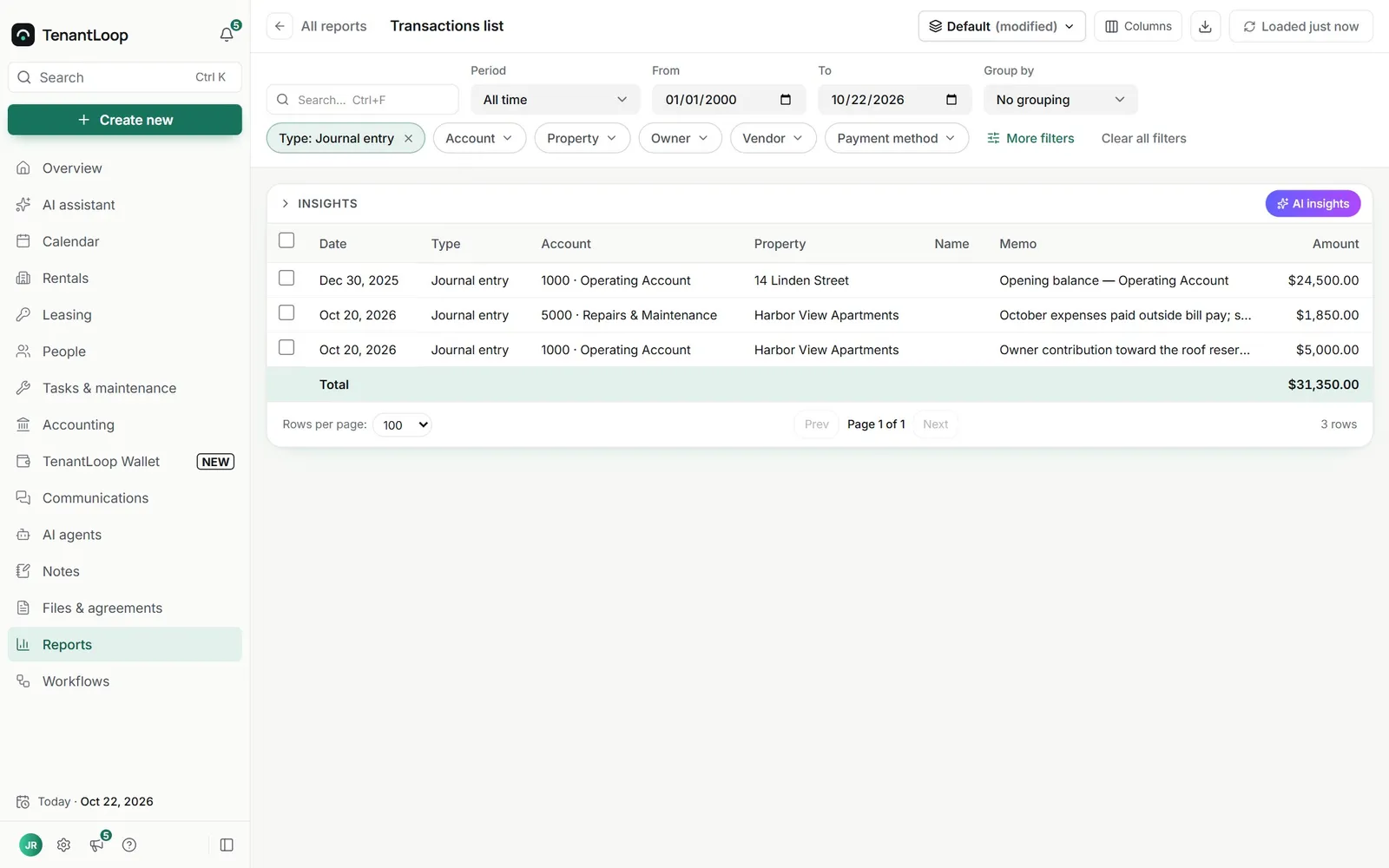The image size is (1389, 868).
Task: Open the Group by No grouping dropdown
Action: (x=1060, y=100)
